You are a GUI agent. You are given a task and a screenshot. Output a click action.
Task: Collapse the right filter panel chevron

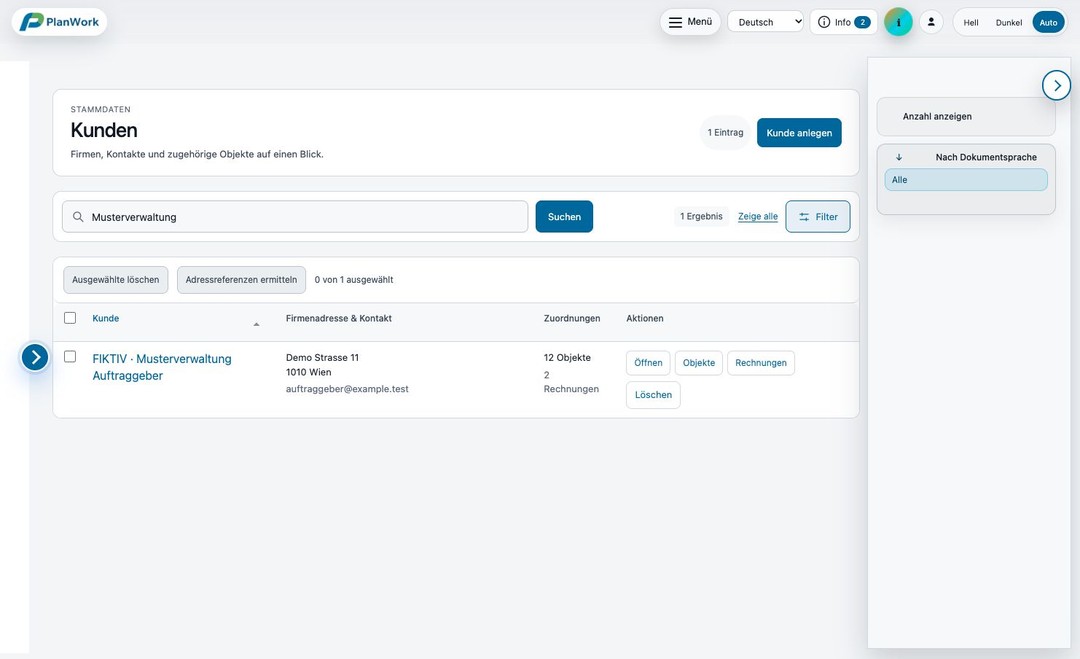coord(1057,85)
